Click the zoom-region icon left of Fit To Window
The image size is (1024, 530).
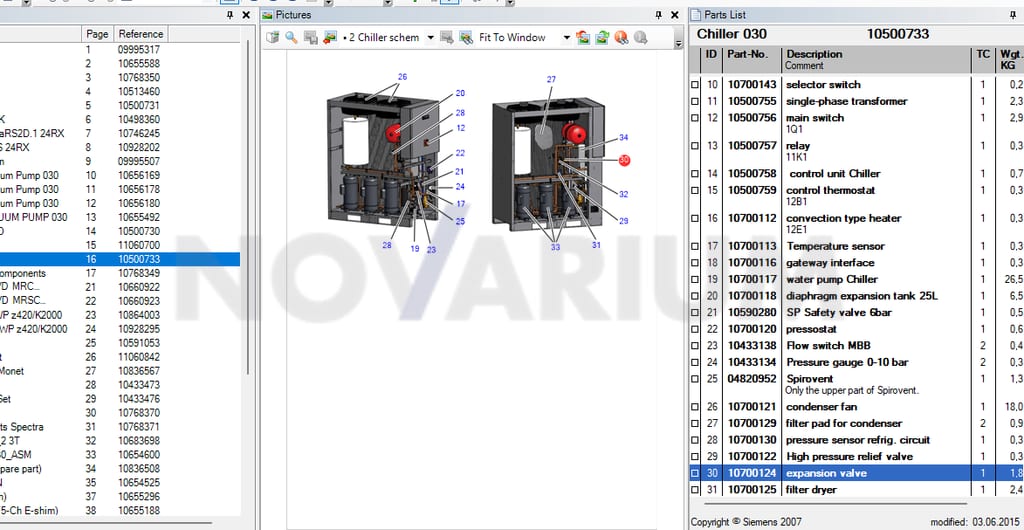click(466, 38)
